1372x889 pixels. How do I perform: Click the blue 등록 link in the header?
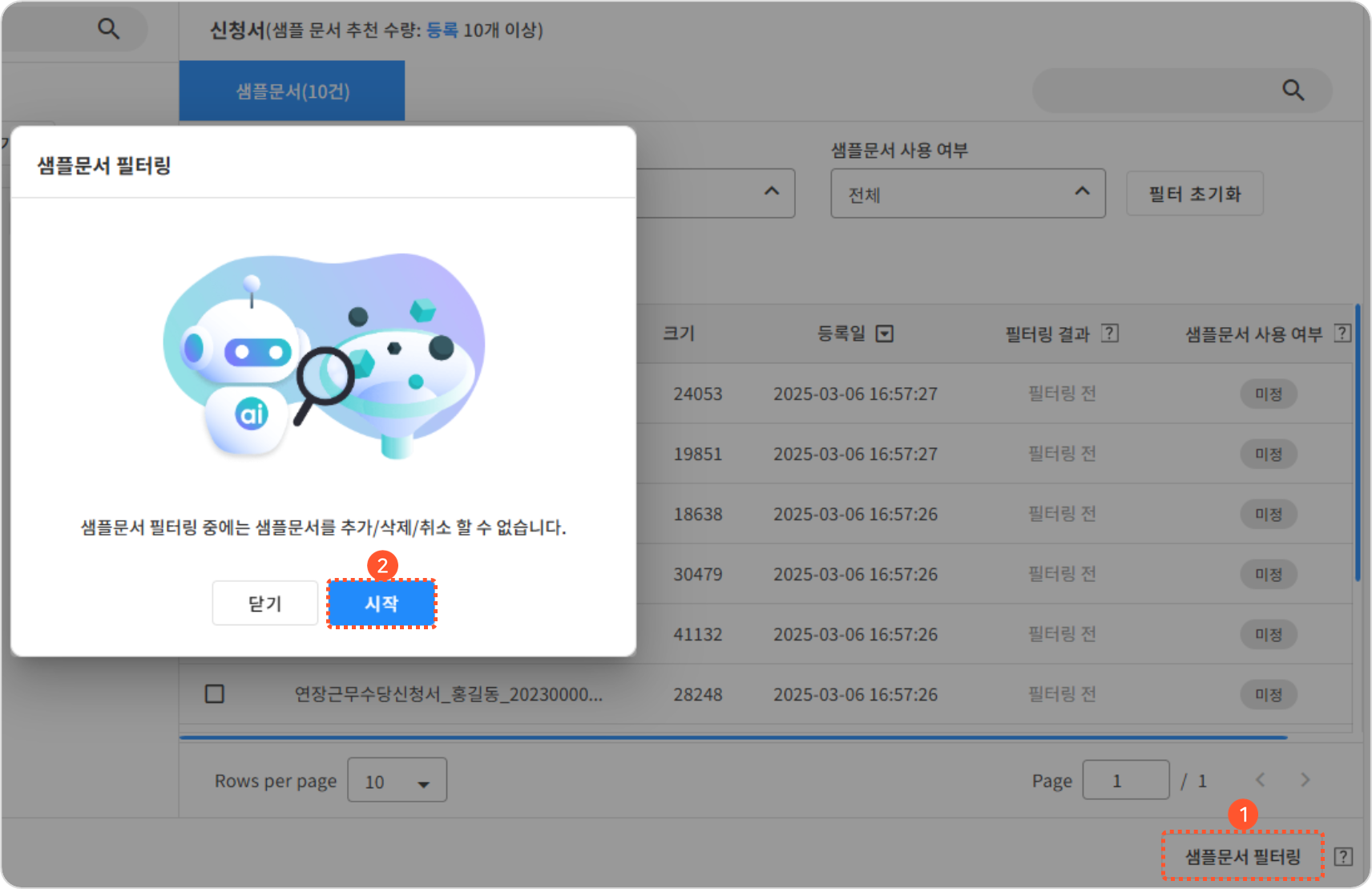(x=442, y=30)
